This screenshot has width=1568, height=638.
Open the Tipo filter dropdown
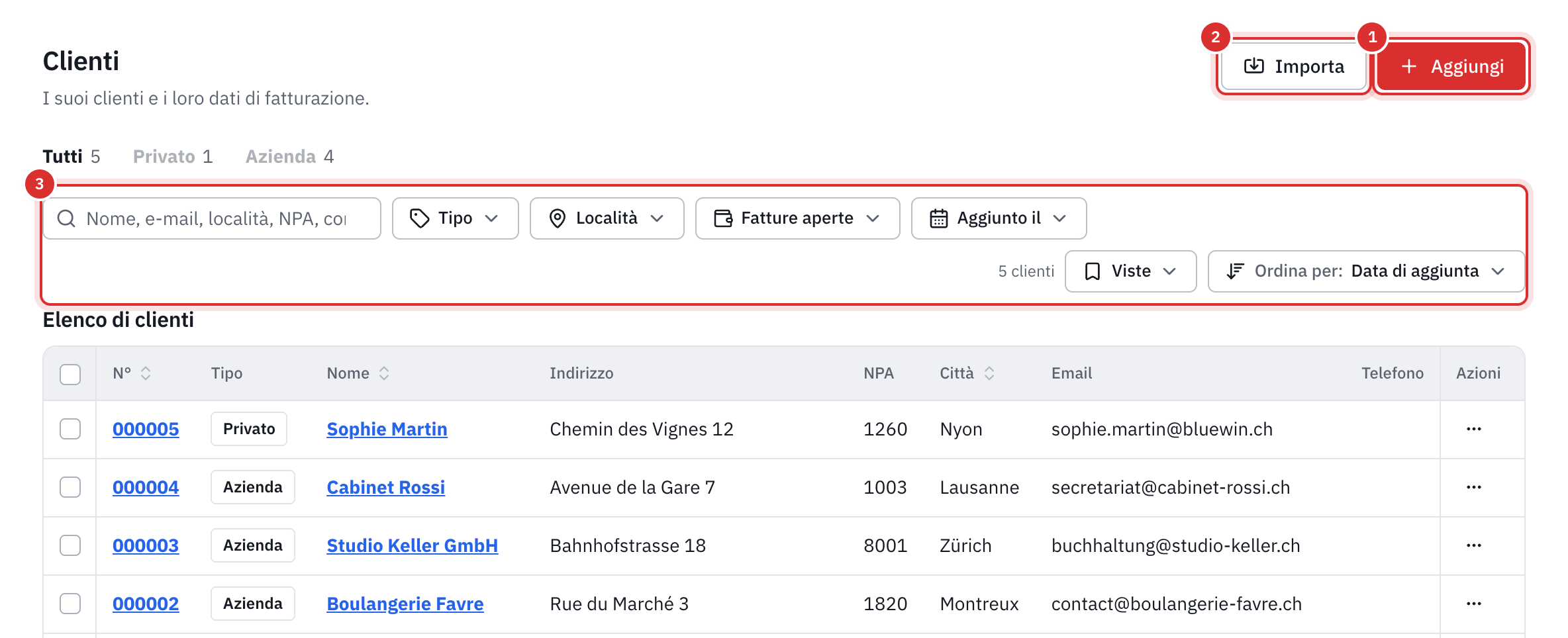[x=456, y=218]
